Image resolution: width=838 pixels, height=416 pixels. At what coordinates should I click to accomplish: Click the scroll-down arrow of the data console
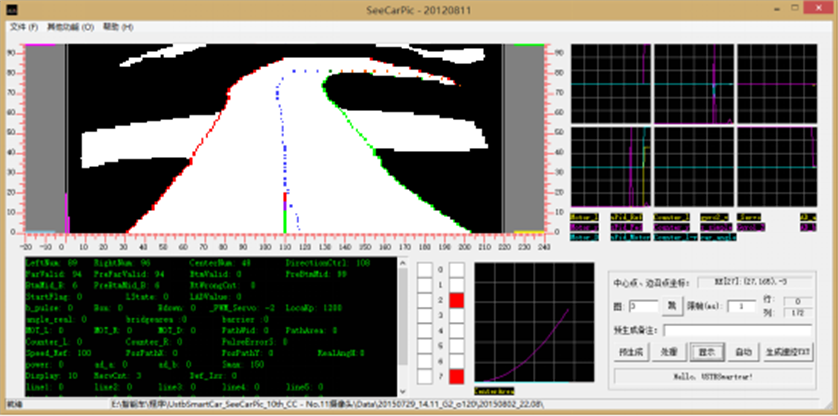point(402,391)
